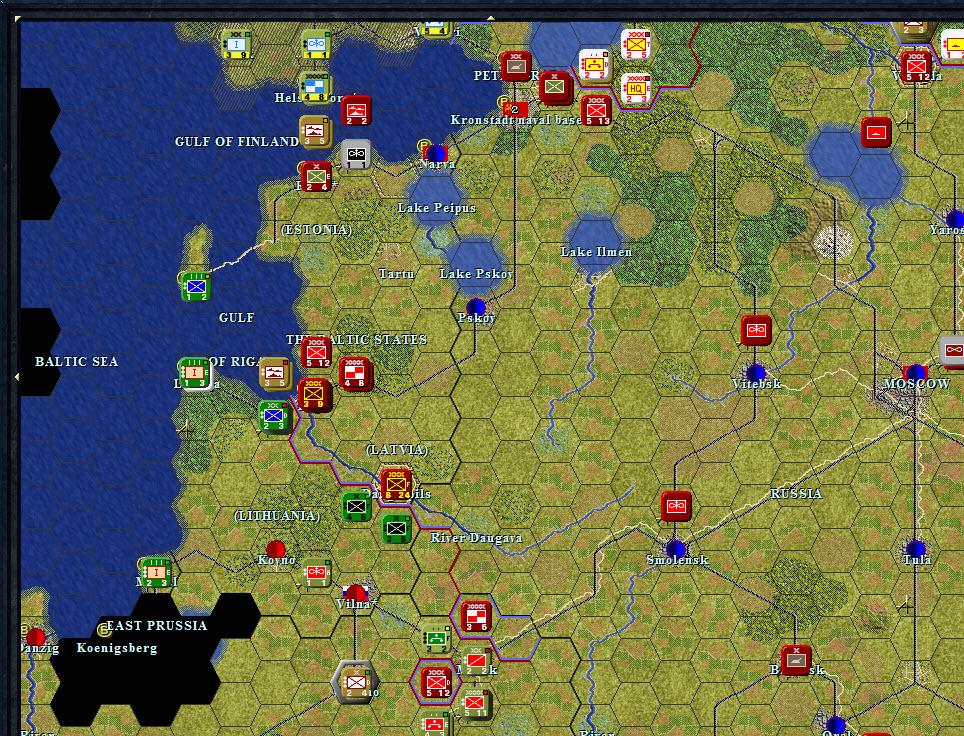Select the green fortress unit marked 1 3
Screen dimensions: 964x736
pos(194,373)
